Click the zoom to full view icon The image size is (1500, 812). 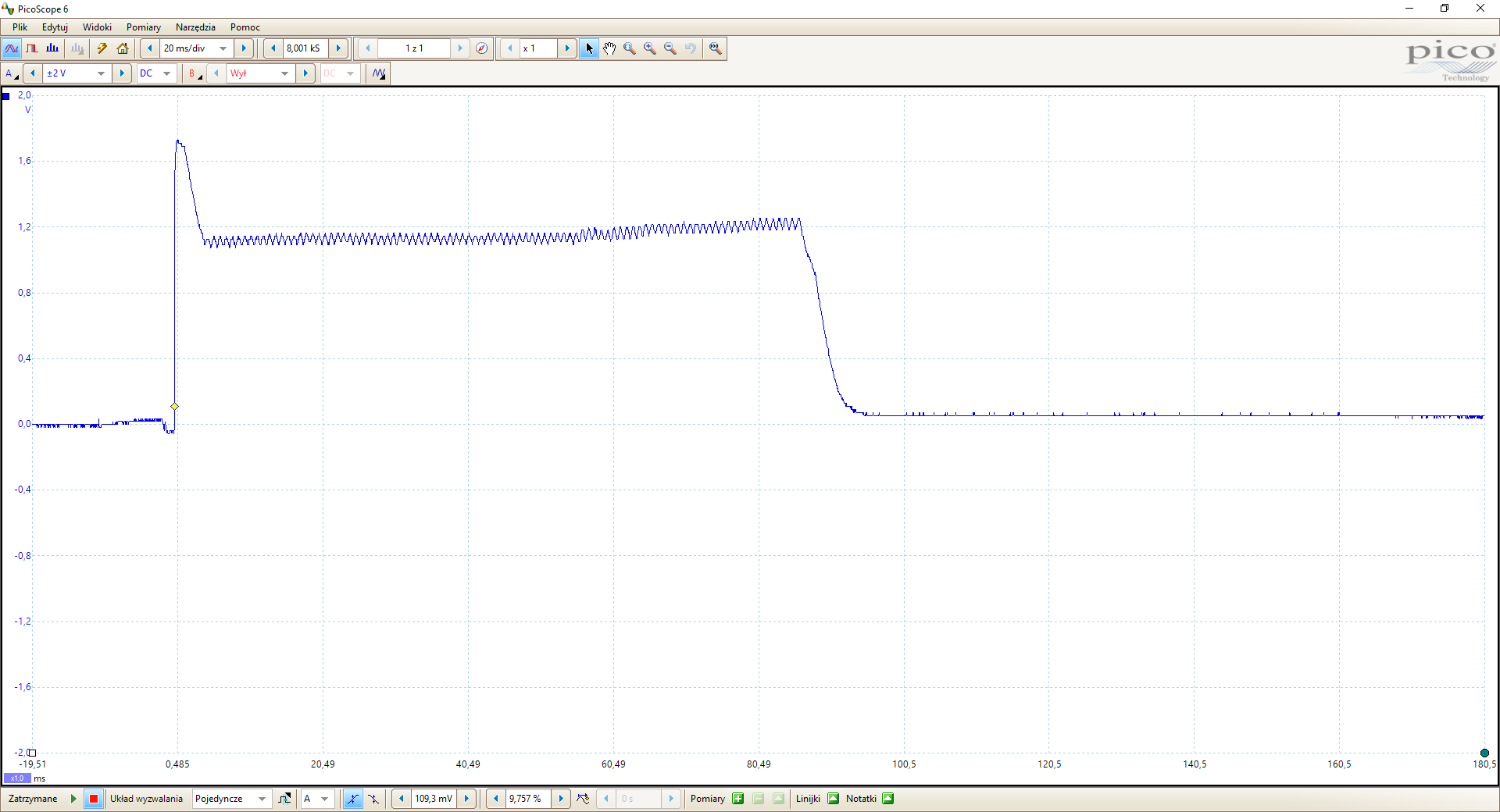[715, 48]
